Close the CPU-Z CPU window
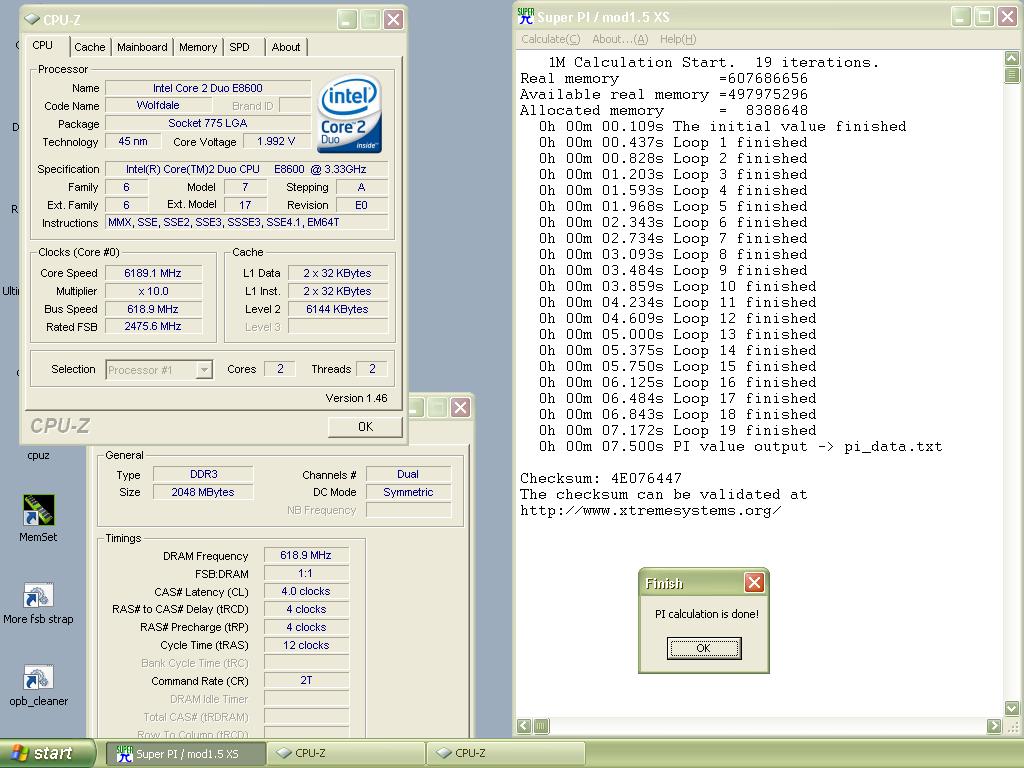Image resolution: width=1024 pixels, height=768 pixels. [393, 20]
